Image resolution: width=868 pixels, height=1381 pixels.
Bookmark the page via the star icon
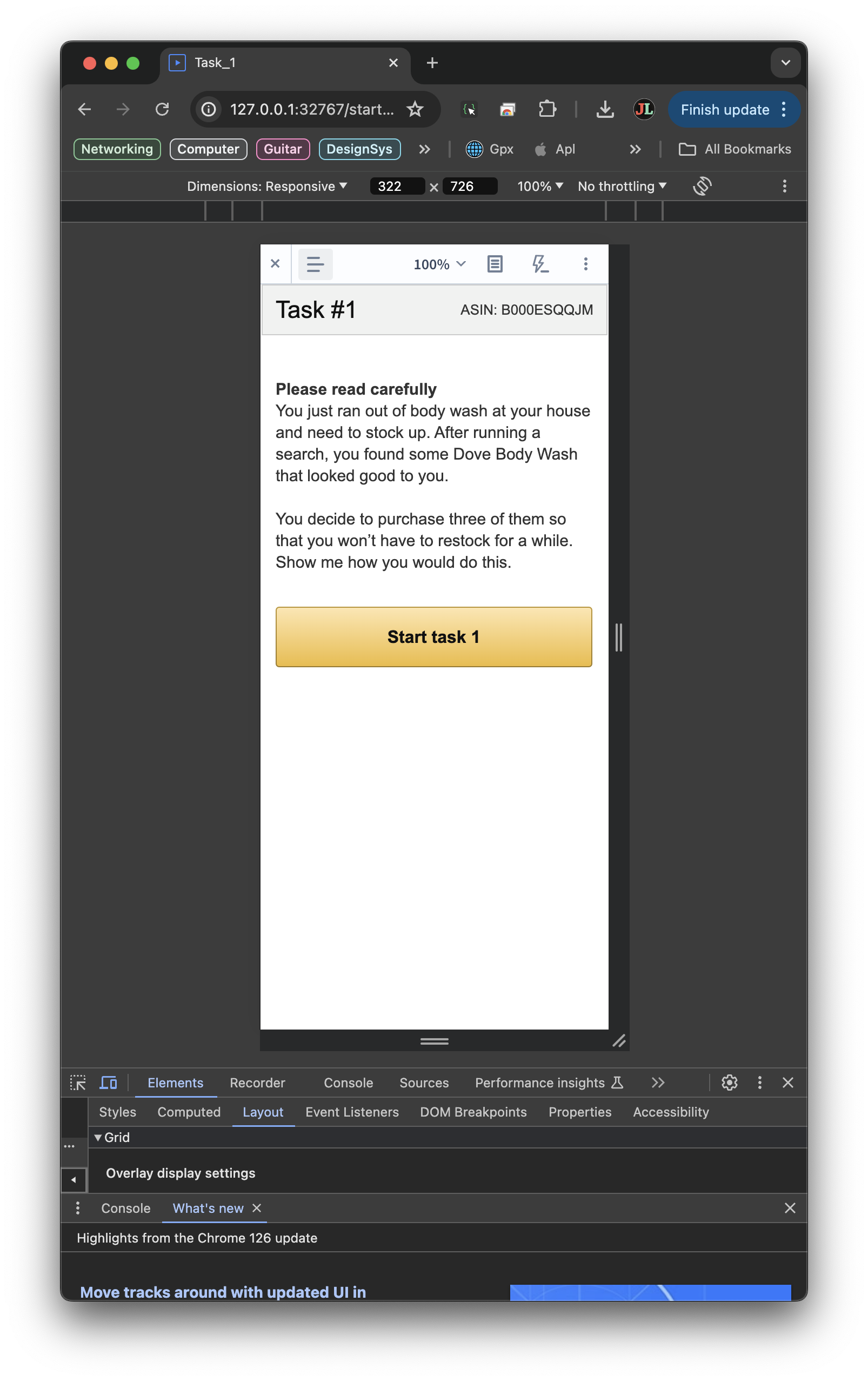pos(415,109)
